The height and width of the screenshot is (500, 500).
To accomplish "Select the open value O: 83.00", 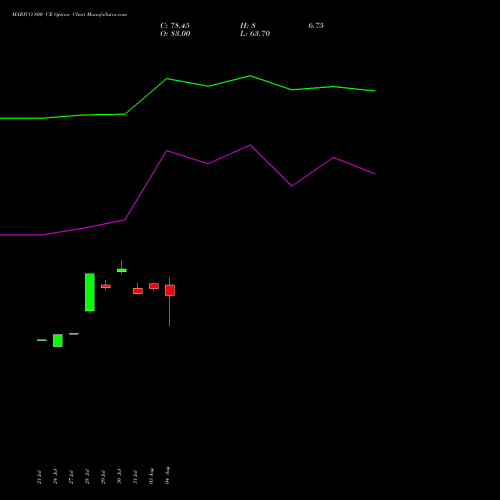I will [x=175, y=34].
